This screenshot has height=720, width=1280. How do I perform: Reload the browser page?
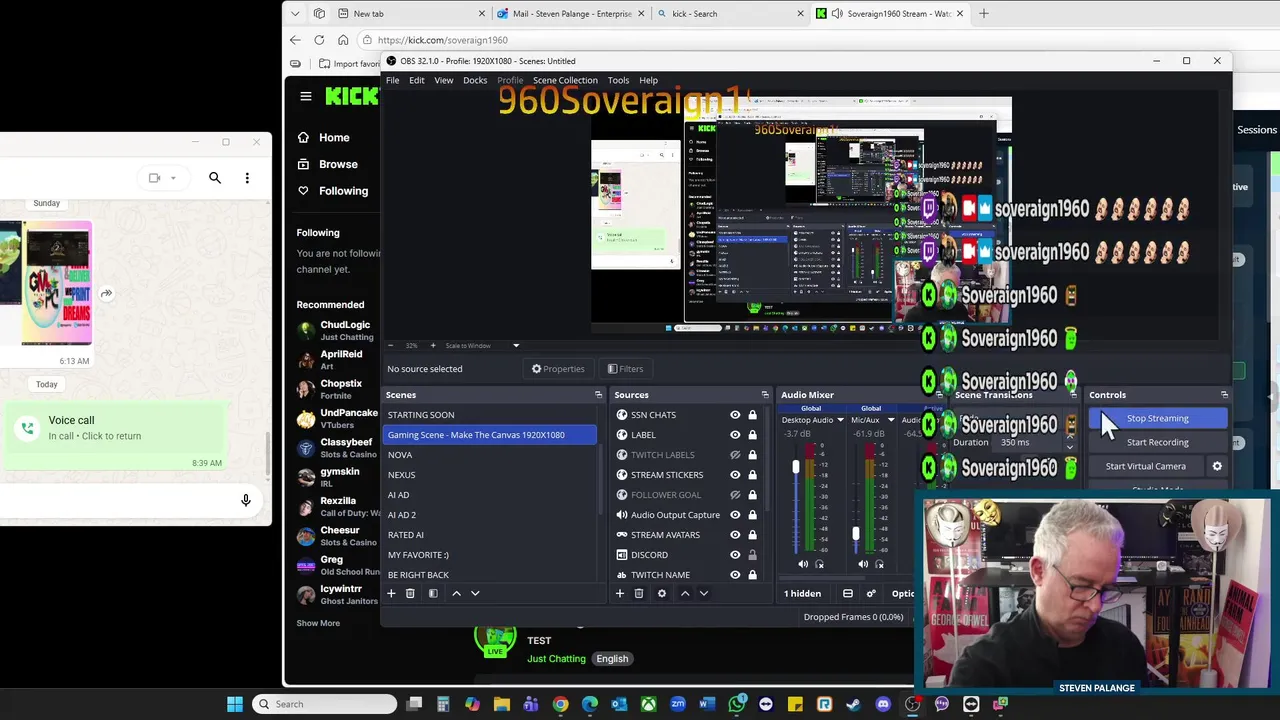pos(319,40)
